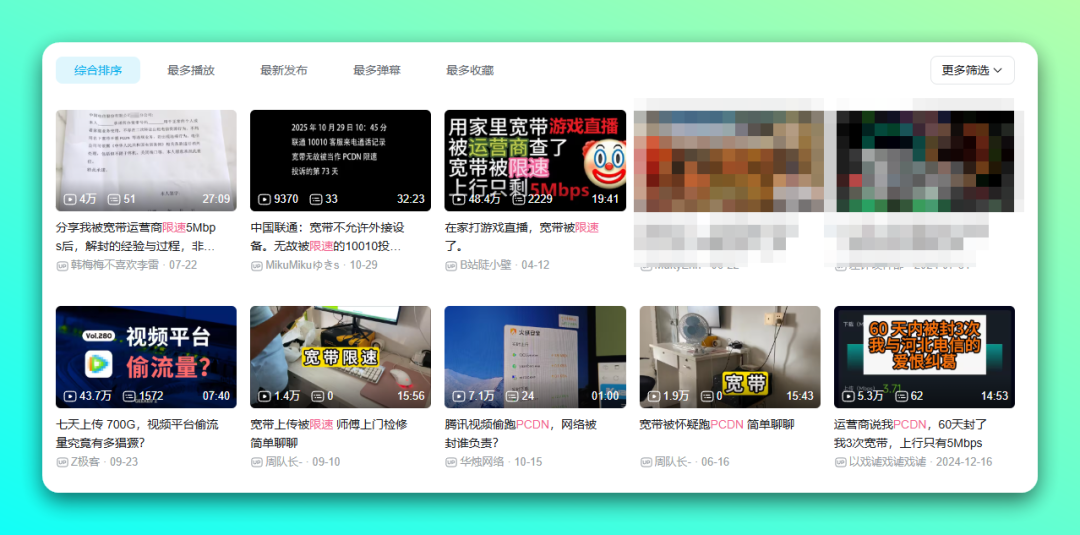Click the danmaku icon next to 2229
The height and width of the screenshot is (535, 1080).
[518, 199]
